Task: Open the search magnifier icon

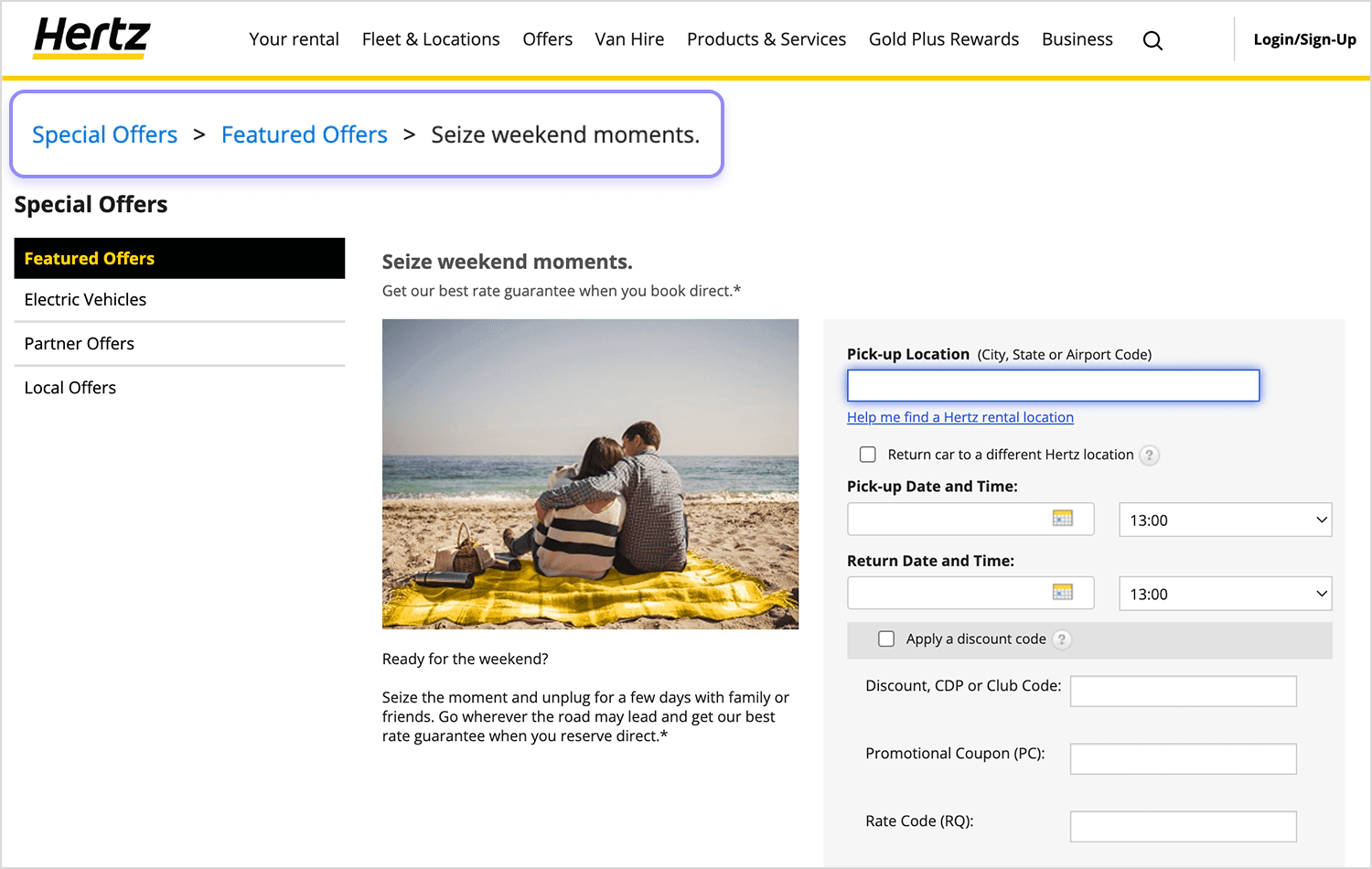Action: tap(1152, 40)
